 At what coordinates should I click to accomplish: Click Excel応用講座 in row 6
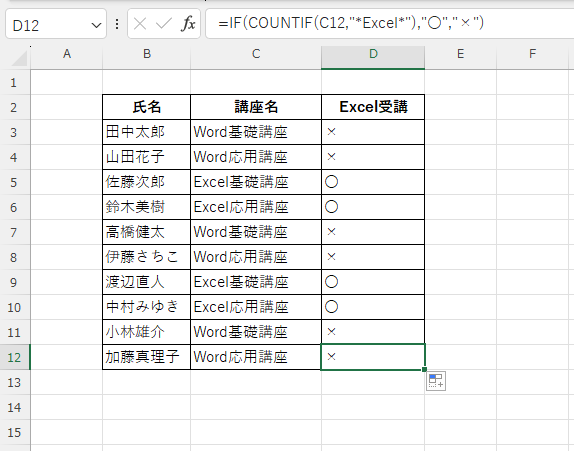pyautogui.click(x=256, y=207)
